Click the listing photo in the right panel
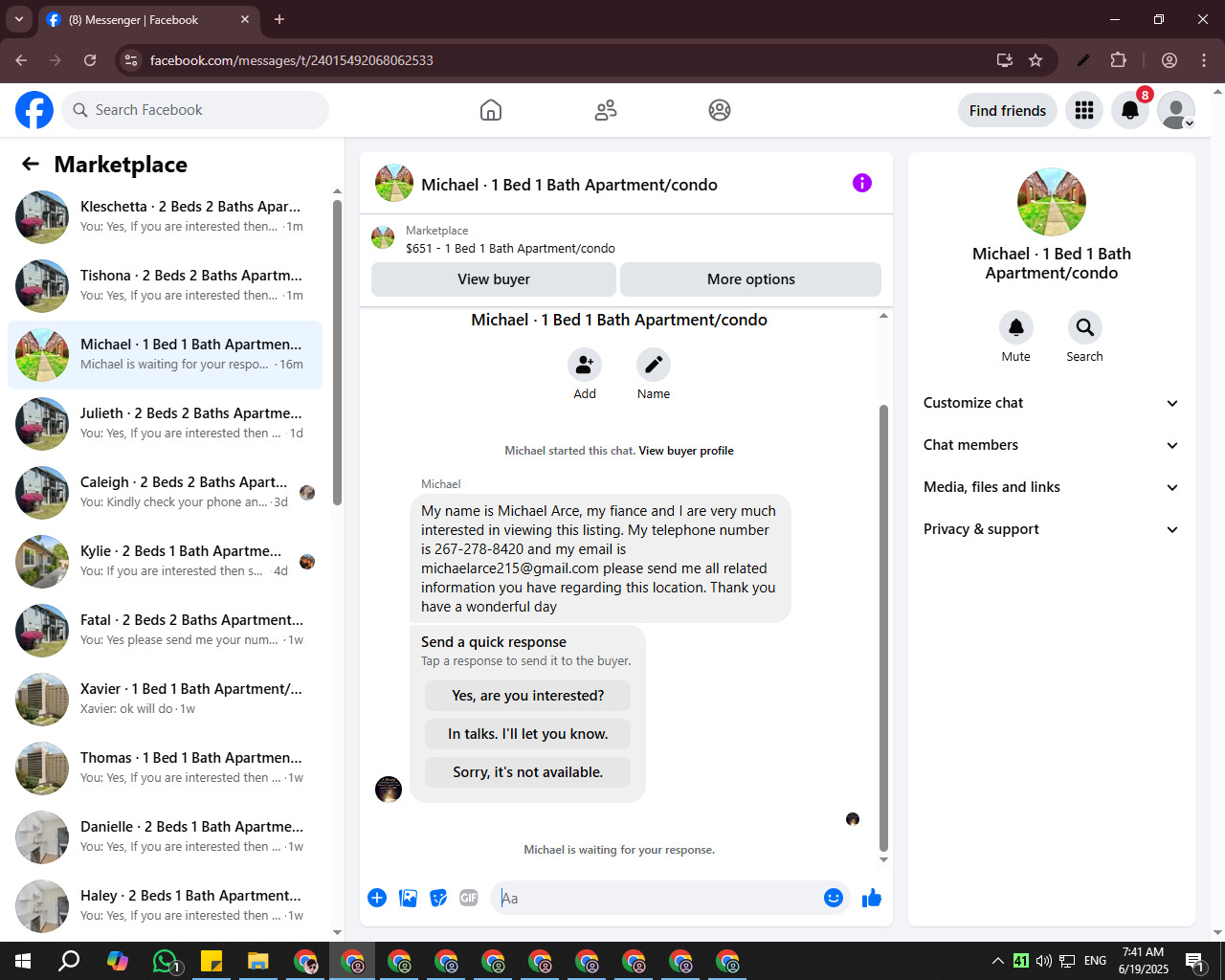This screenshot has width=1225, height=980. [1052, 202]
